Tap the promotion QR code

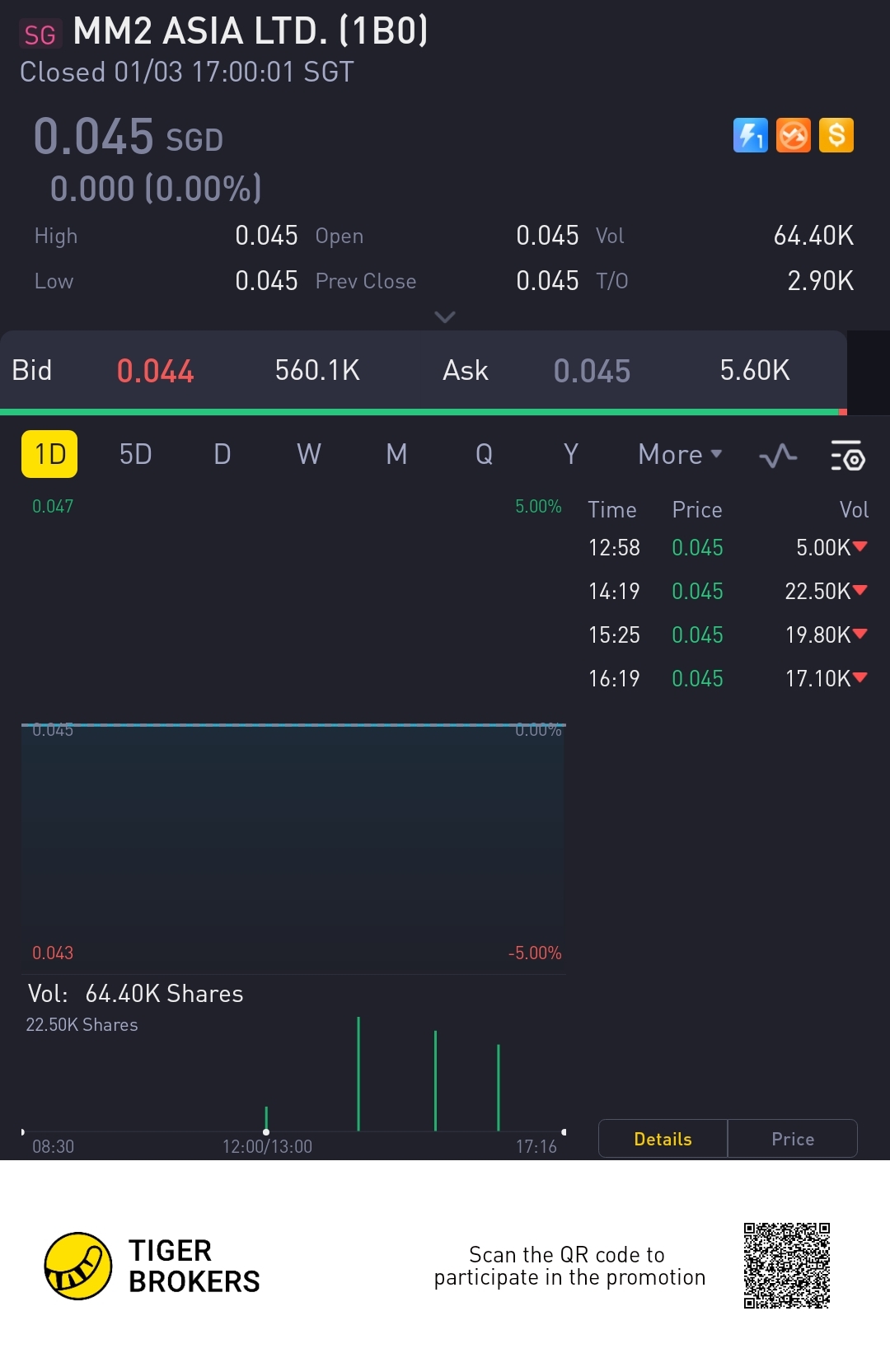pyautogui.click(x=786, y=1266)
